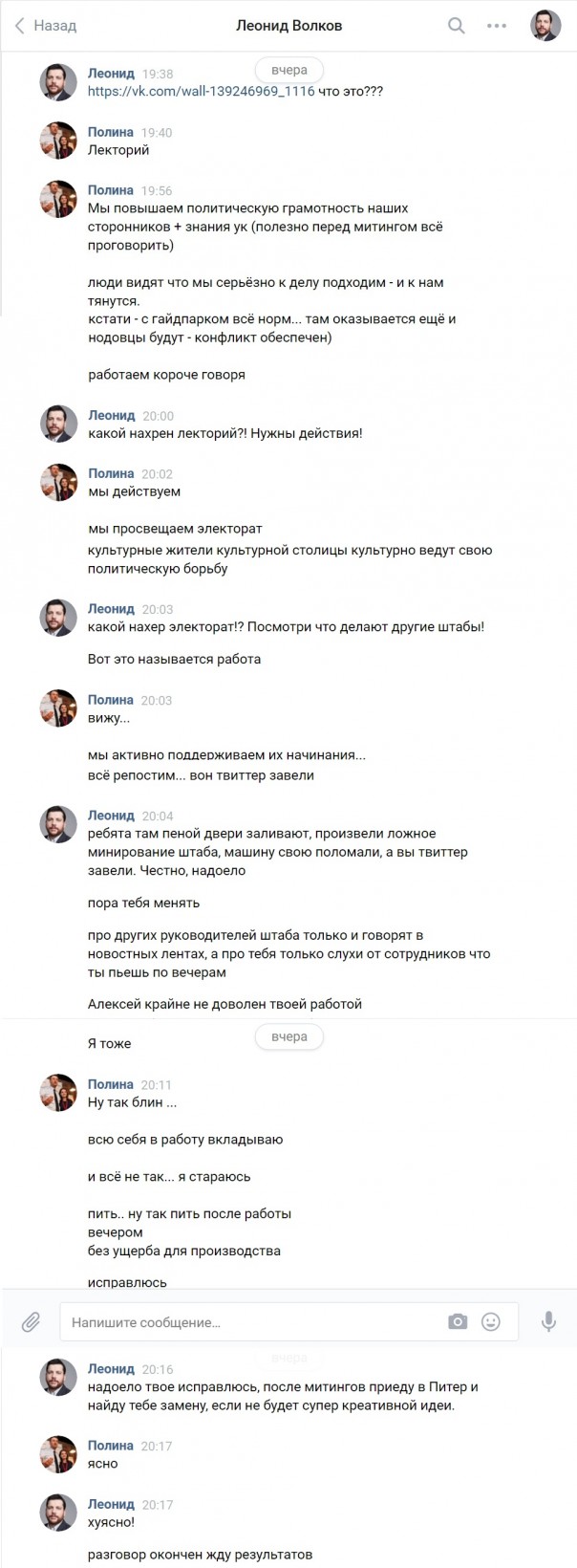Image resolution: width=577 pixels, height=1568 pixels.
Task: Click "Назад" to return to conversations
Action: 53,26
